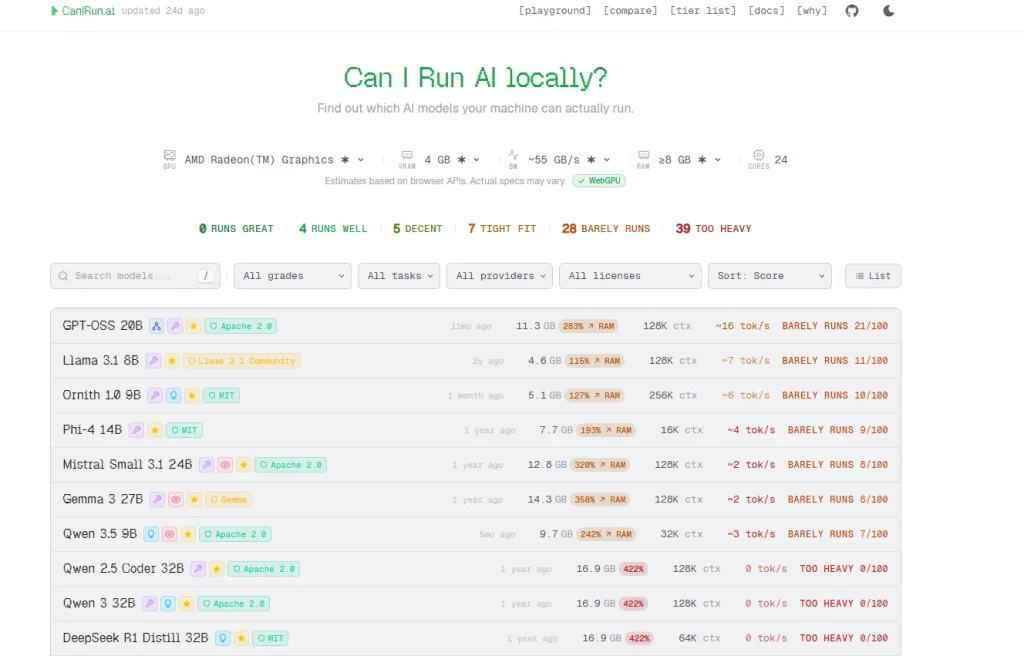Click the star icon on Ornith 1.0 9B

pos(192,395)
